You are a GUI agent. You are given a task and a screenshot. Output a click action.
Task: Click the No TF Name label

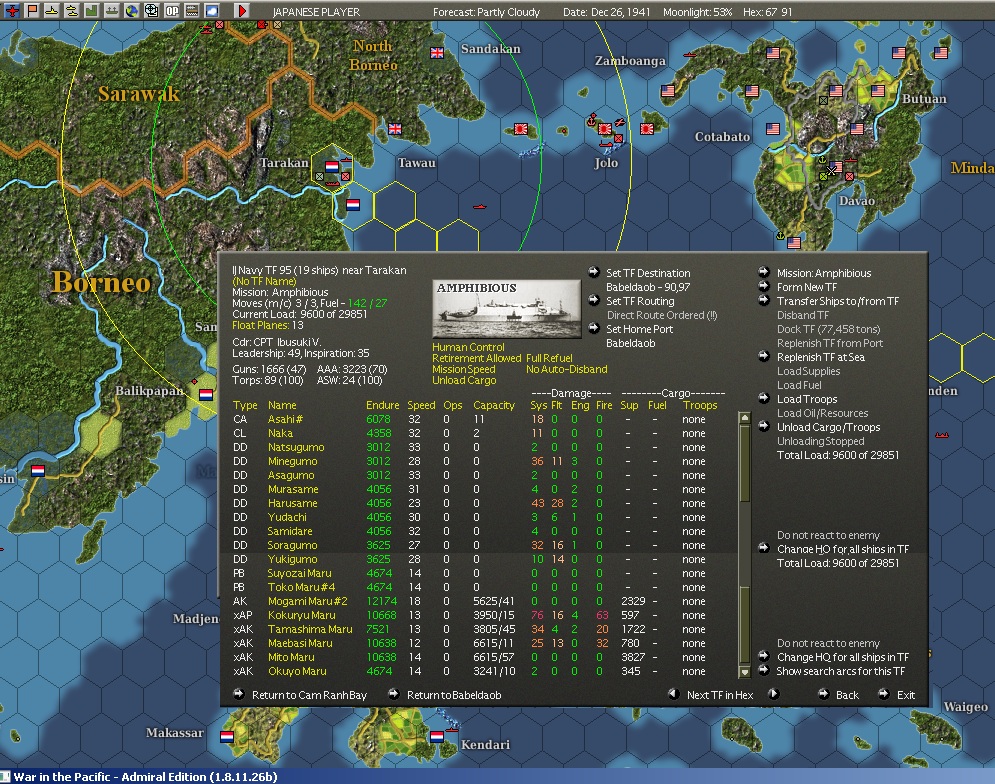point(264,281)
